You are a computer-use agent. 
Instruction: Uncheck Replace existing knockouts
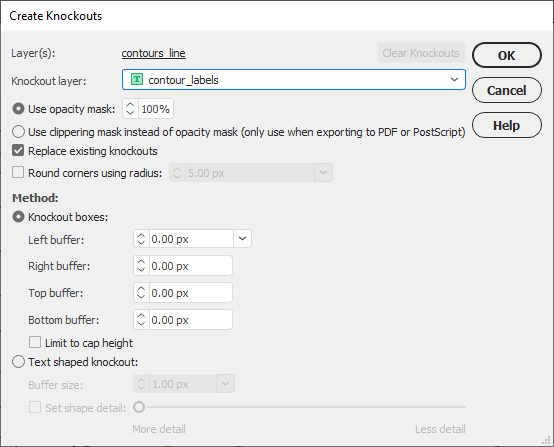18,151
